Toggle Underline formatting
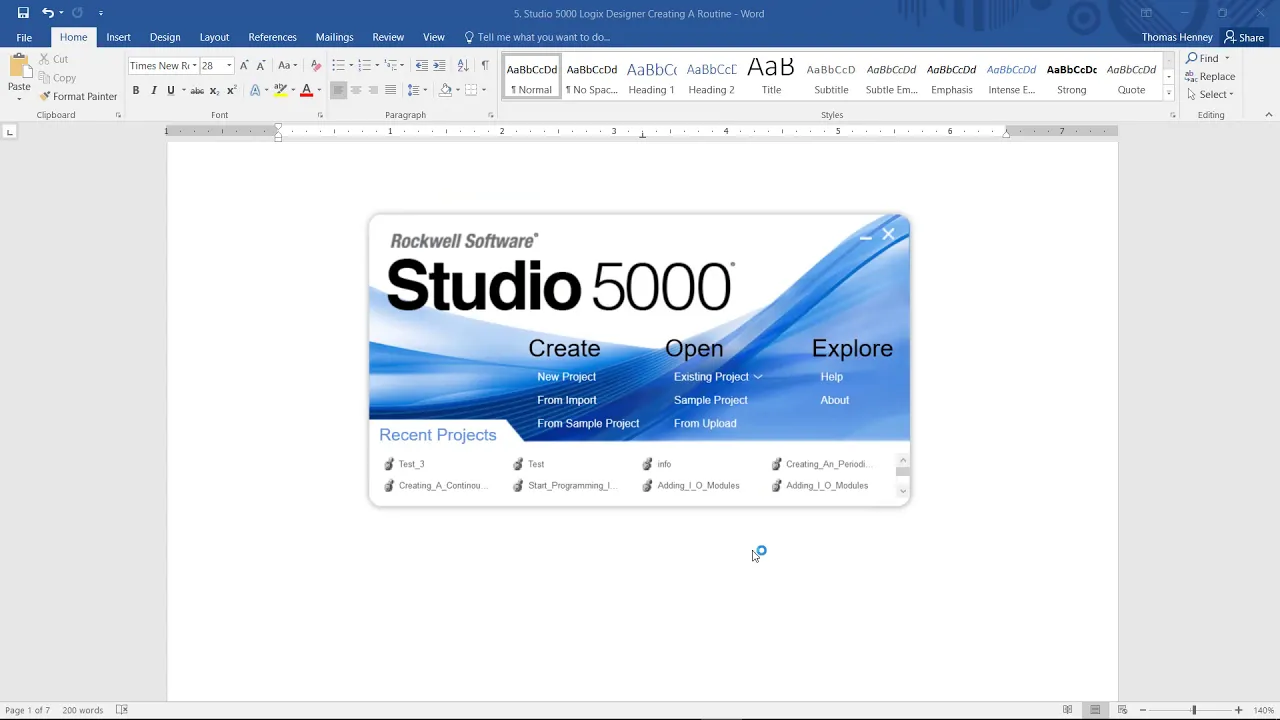The width and height of the screenshot is (1280, 720). pyautogui.click(x=171, y=91)
